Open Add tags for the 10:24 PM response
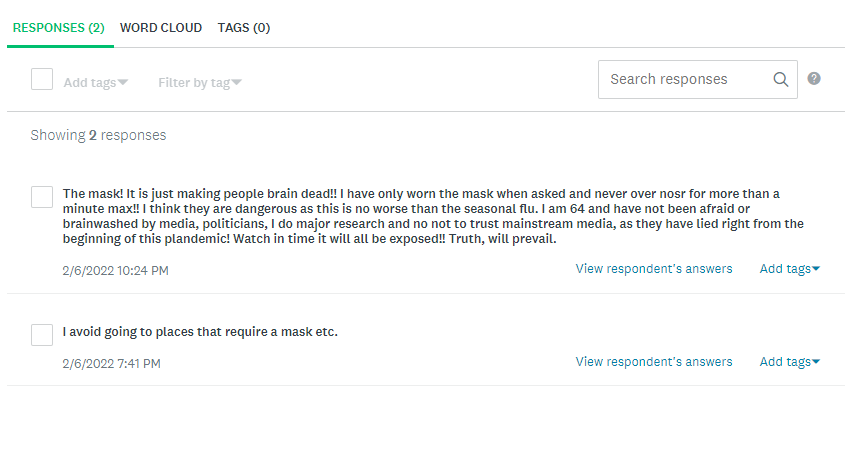The image size is (856, 472). pos(789,269)
